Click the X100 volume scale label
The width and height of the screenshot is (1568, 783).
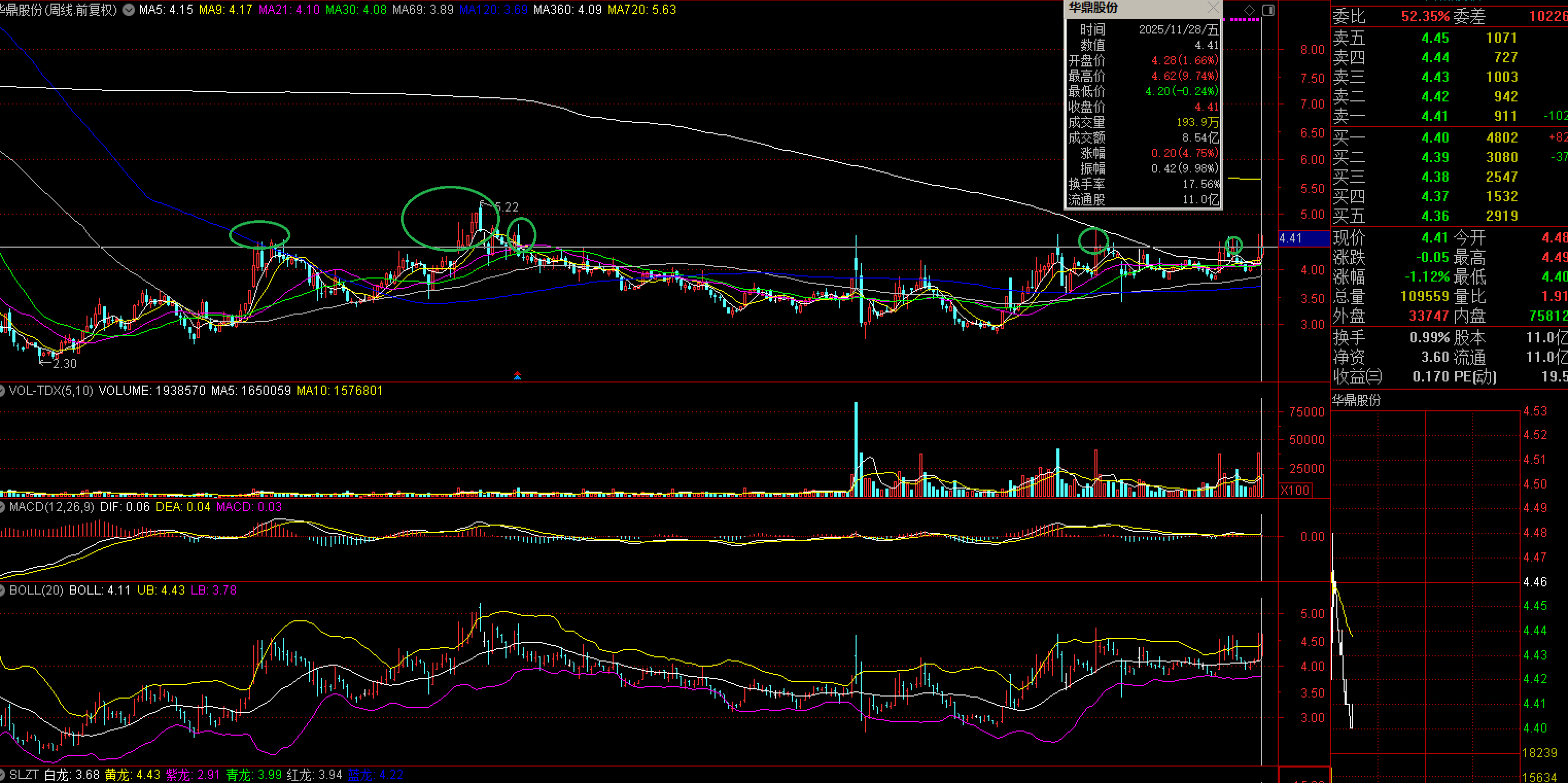coord(1295,490)
